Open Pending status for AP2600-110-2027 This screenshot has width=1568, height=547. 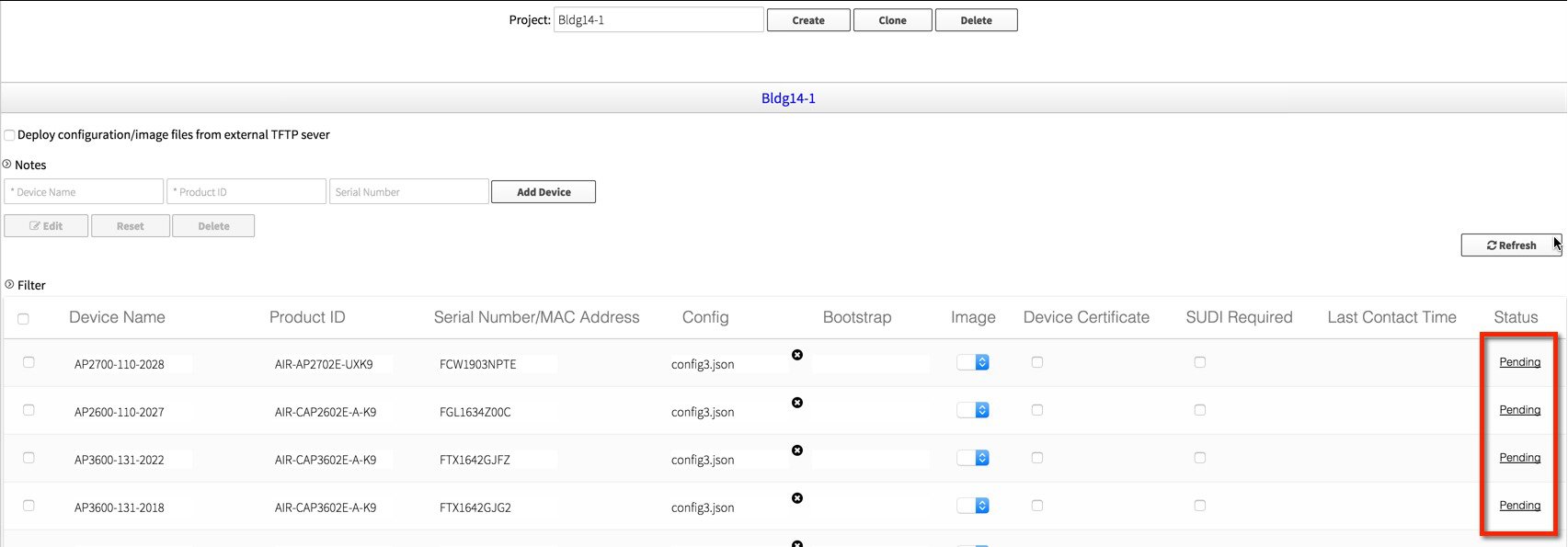tap(1519, 410)
